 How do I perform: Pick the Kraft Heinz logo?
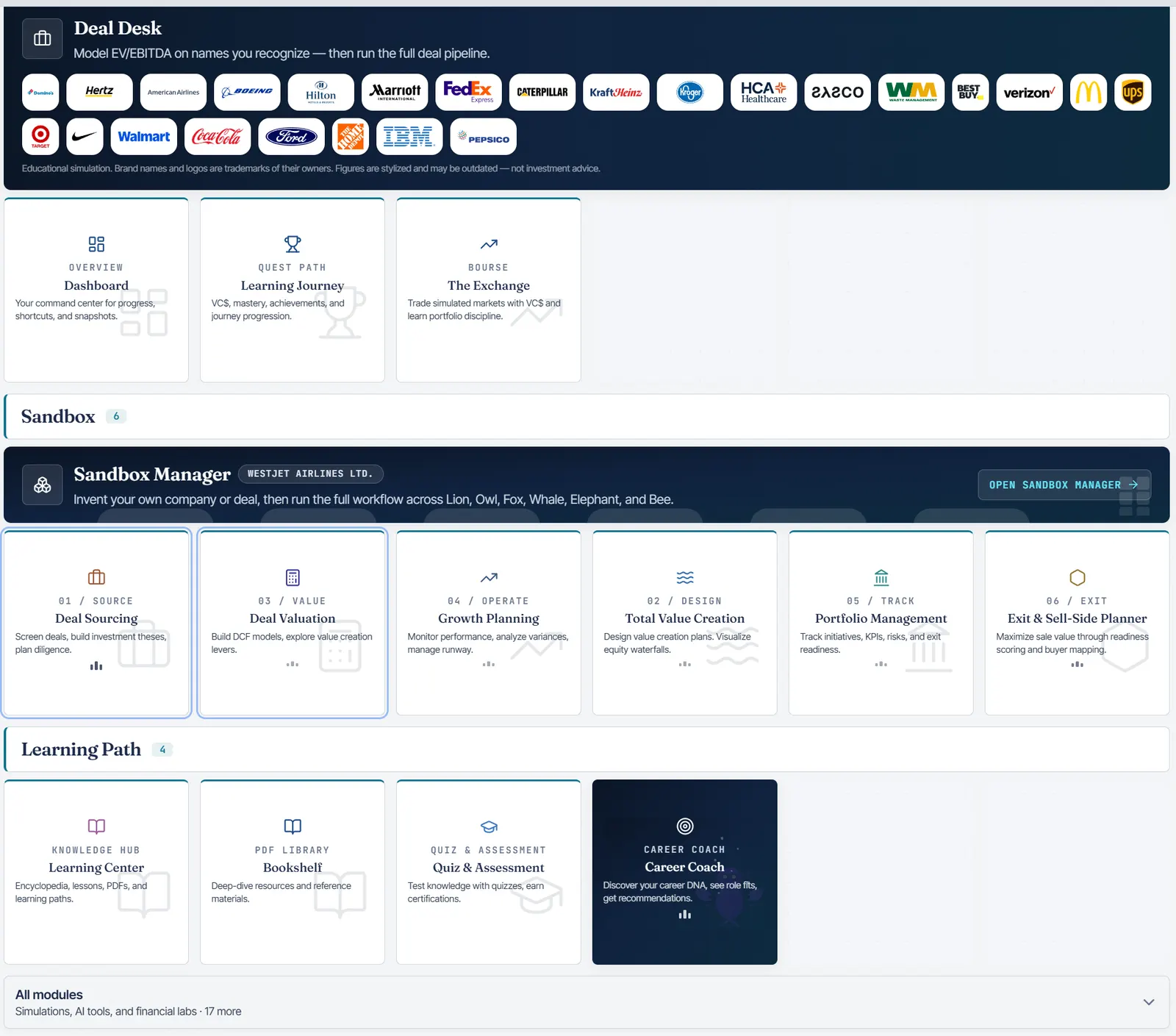pos(616,93)
